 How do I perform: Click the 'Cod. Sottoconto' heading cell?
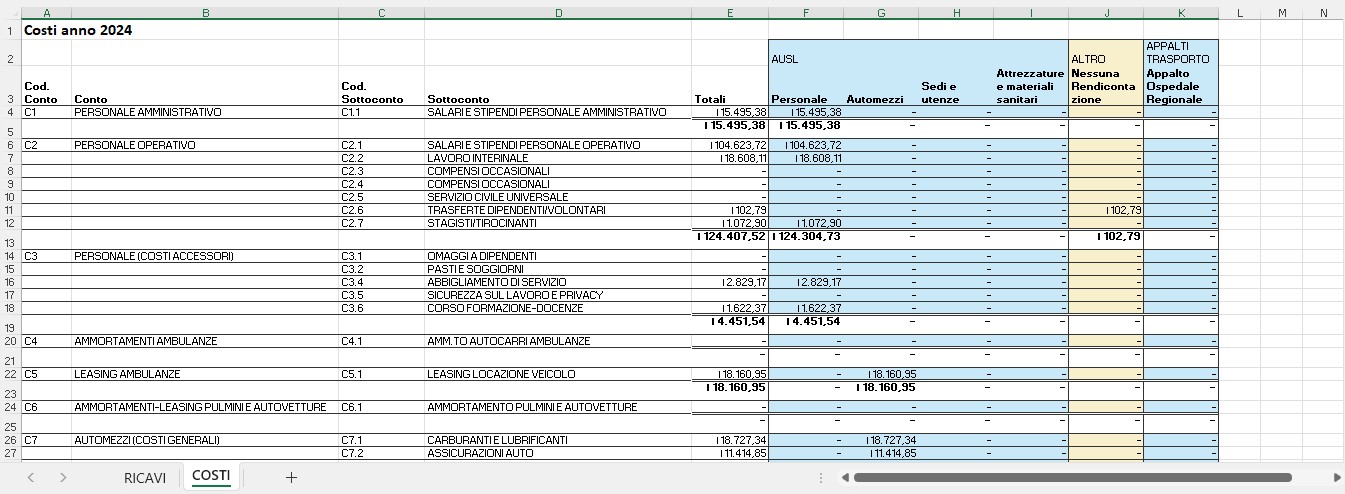[x=382, y=86]
